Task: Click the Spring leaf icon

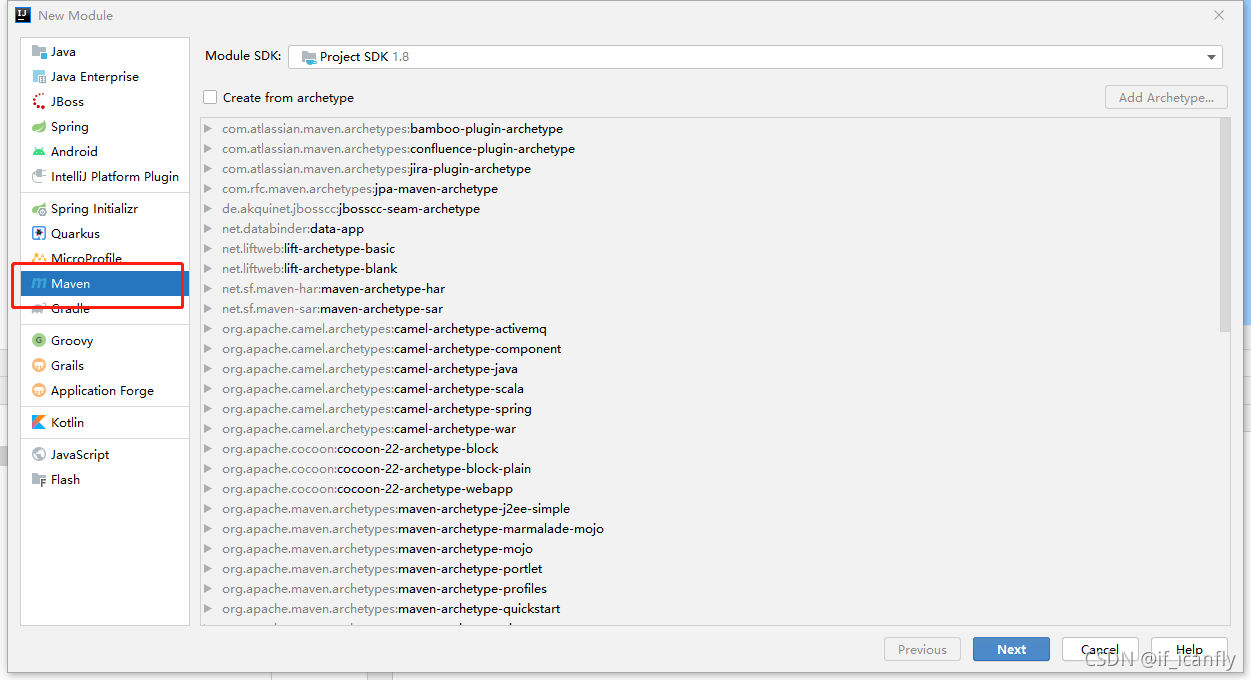Action: 39,127
